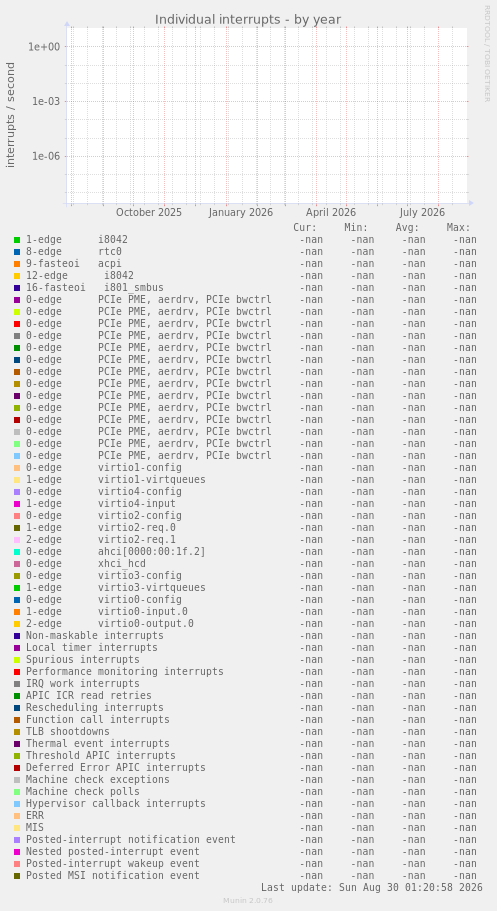
Task: Click the Max: column header
Action: point(459,228)
